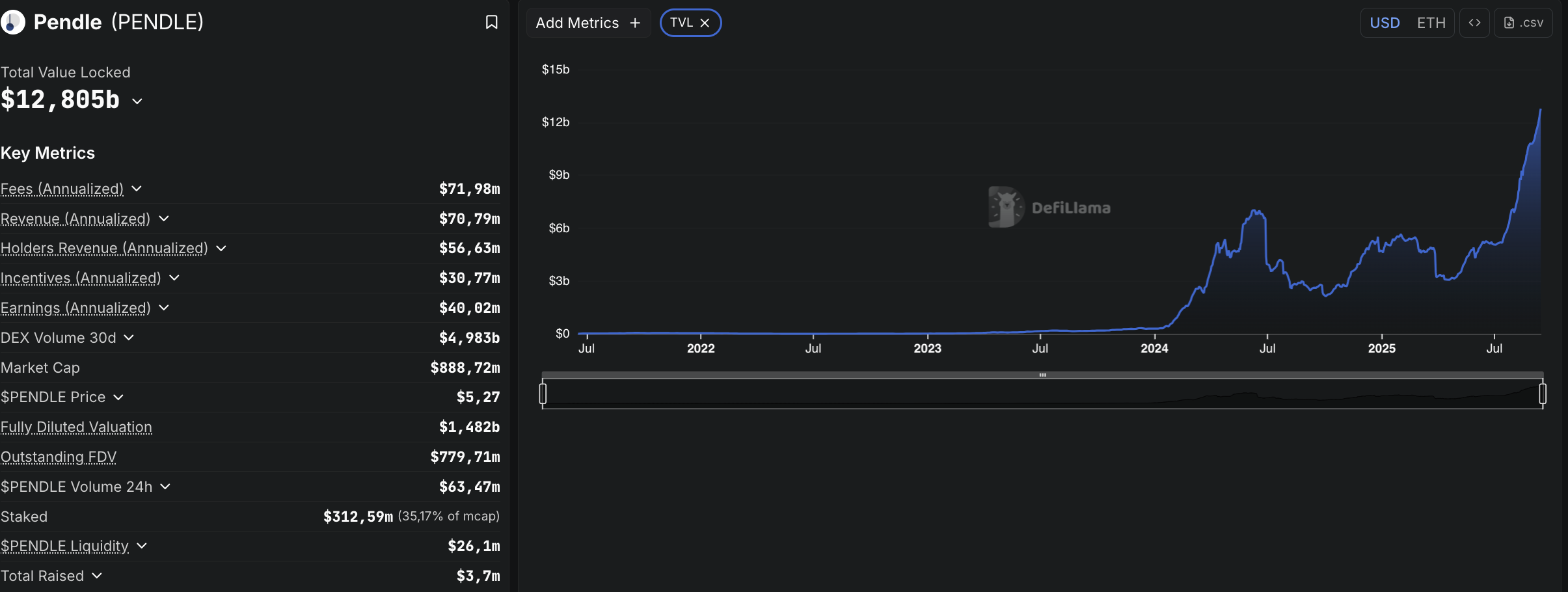Expand Revenue (Annualized) details
Screen dimensions: 1568x592
point(164,219)
